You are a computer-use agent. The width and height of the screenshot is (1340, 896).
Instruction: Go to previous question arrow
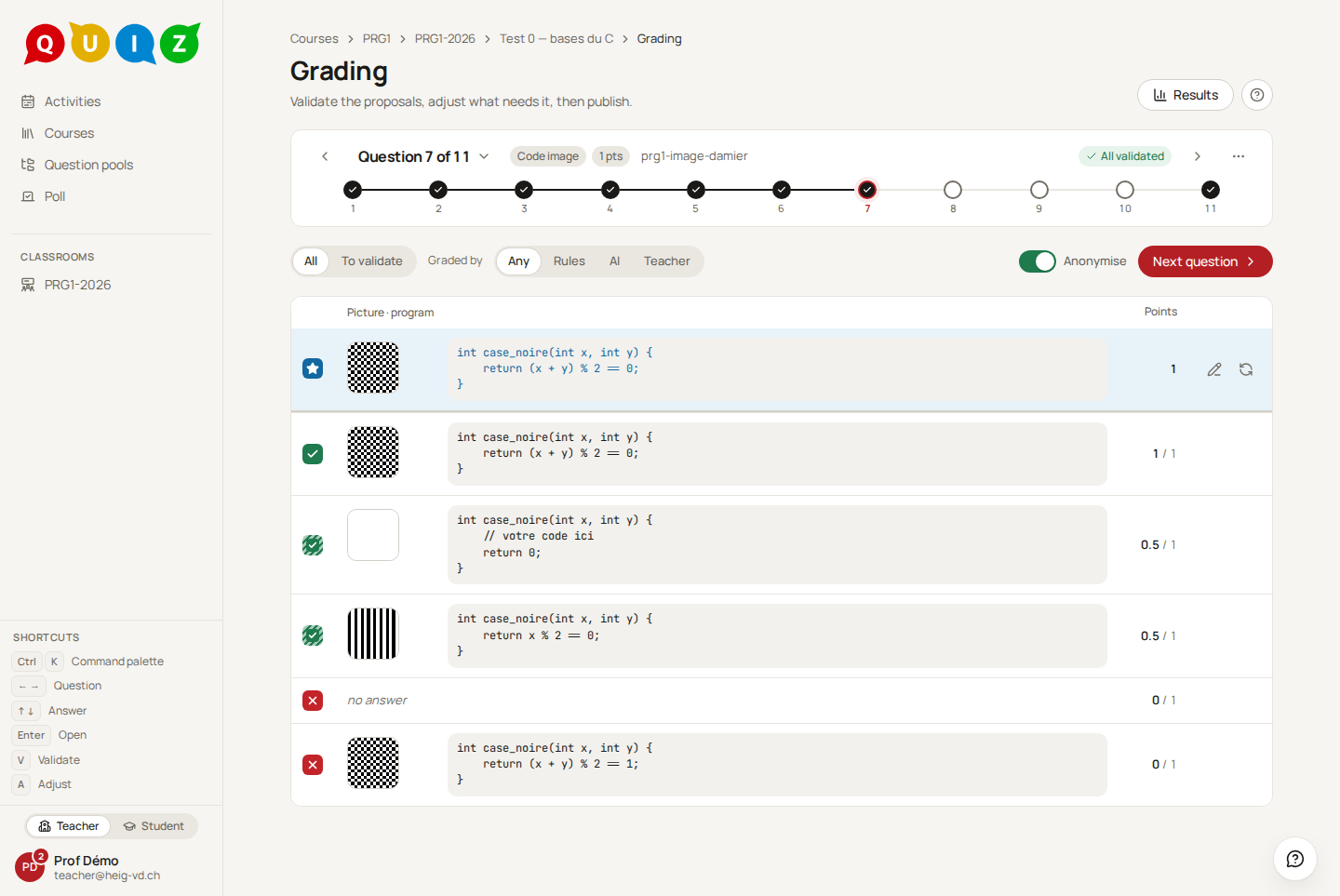(x=325, y=156)
